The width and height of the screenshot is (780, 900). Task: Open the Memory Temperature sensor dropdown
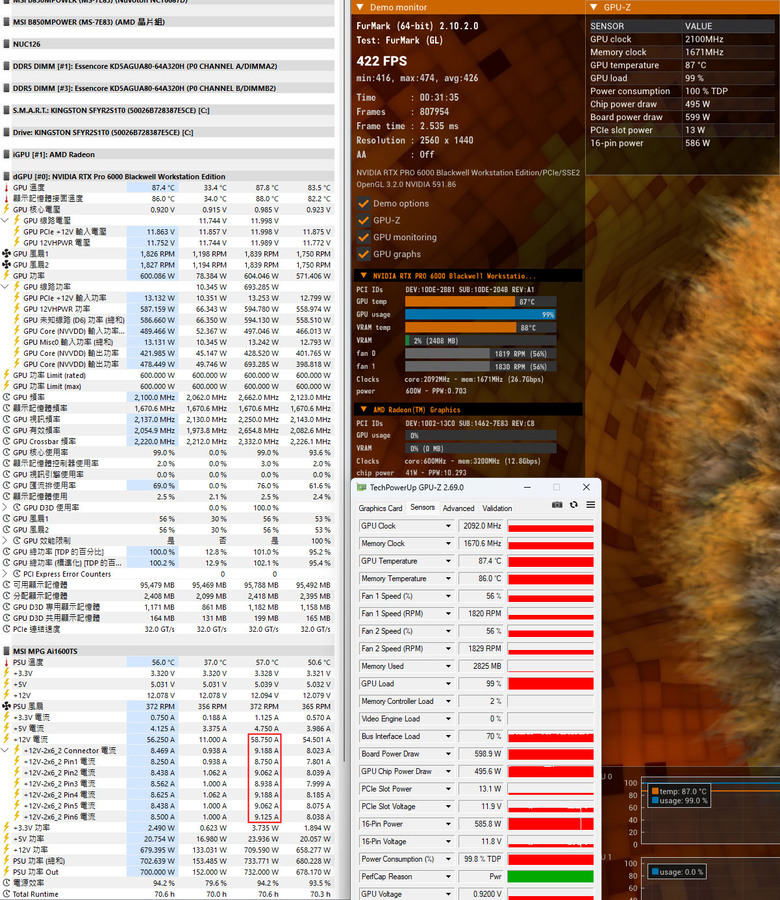[448, 579]
